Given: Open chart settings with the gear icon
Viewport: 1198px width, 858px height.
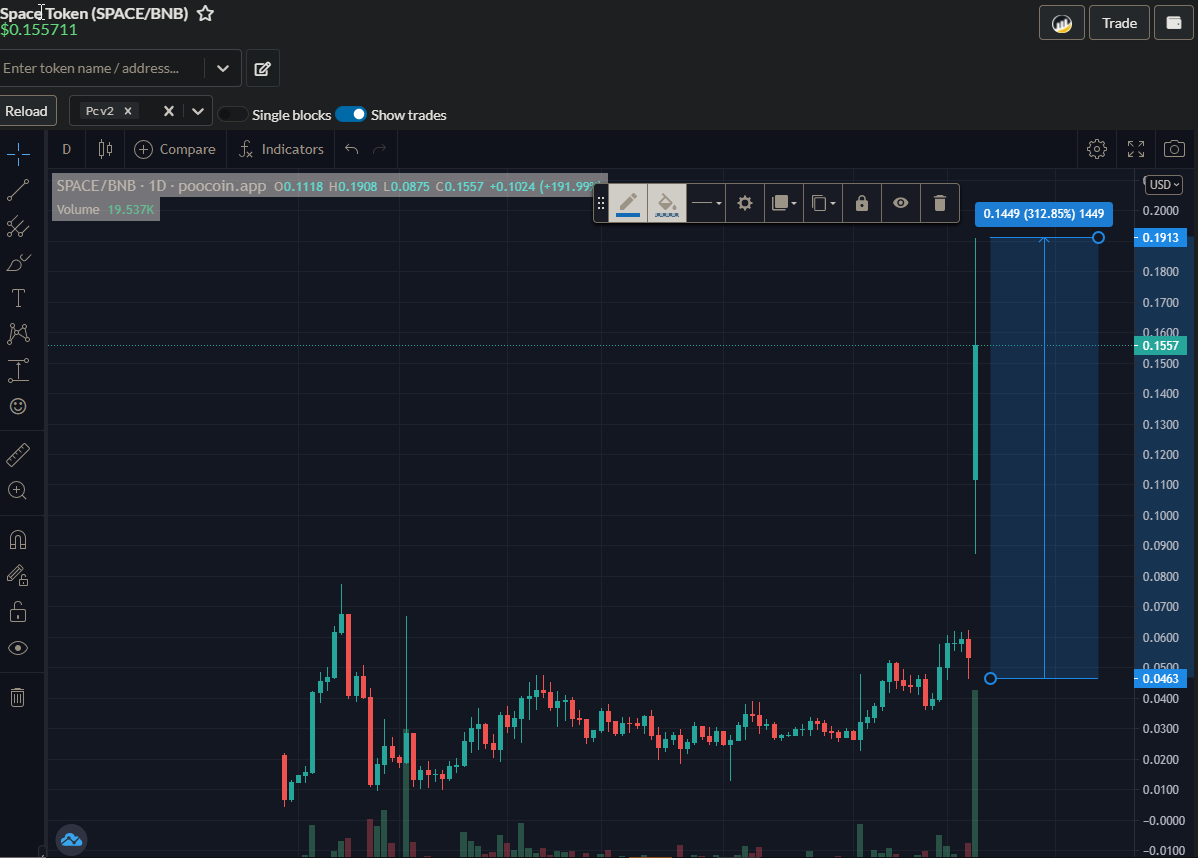Looking at the screenshot, I should (1096, 148).
